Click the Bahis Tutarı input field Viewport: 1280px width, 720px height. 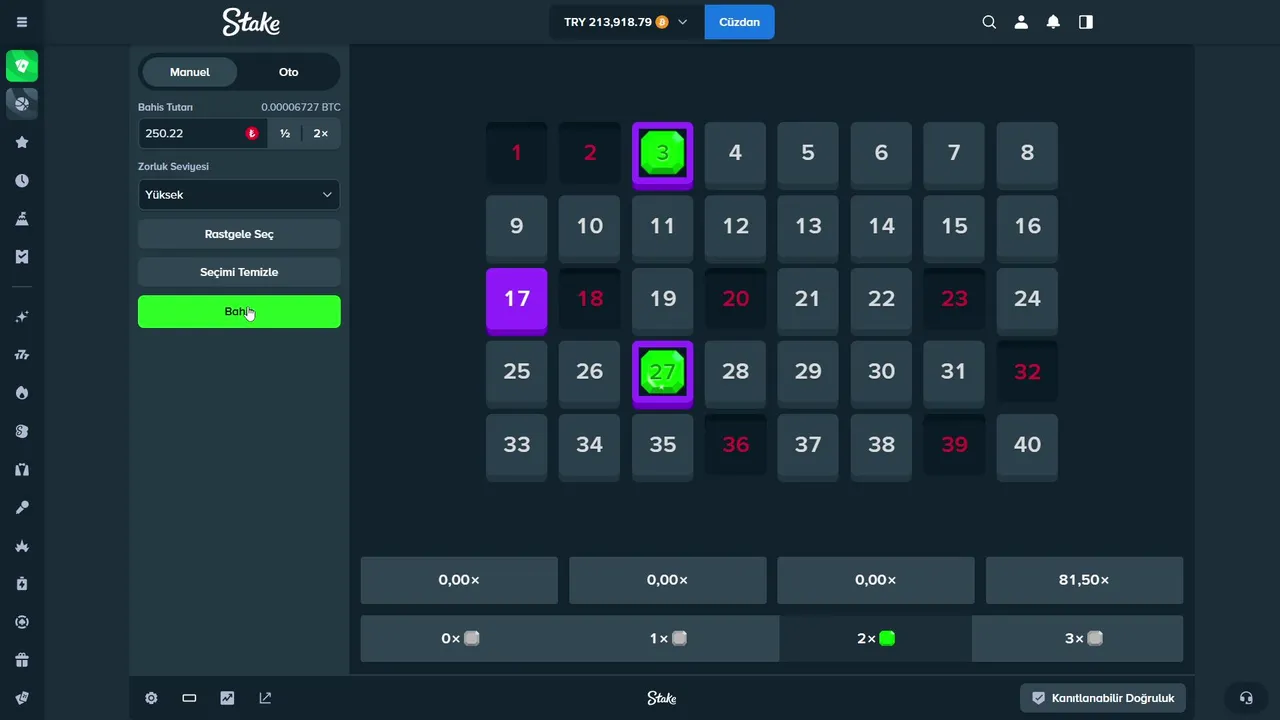203,133
